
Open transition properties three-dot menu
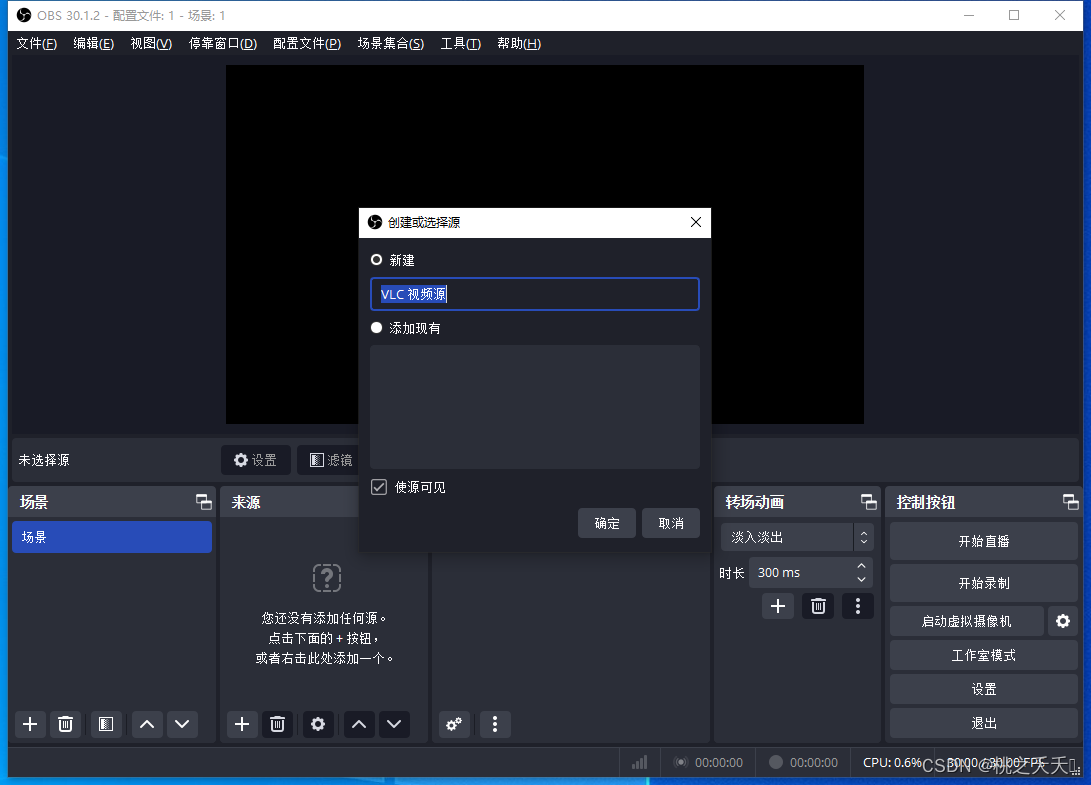coord(858,606)
